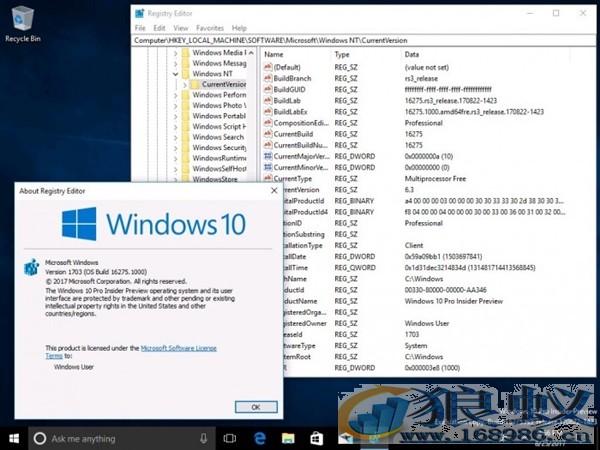The height and width of the screenshot is (450, 600).
Task: Open the Start menu Windows logo
Action: 14,439
